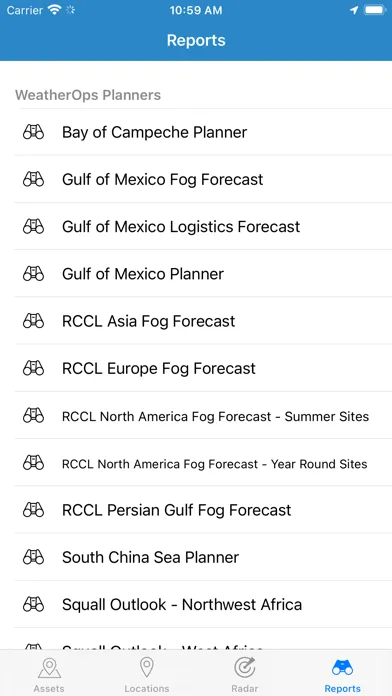Image resolution: width=392 pixels, height=696 pixels.
Task: Open RCCL North America Fog Forecast Summer Sites
Action: pyautogui.click(x=203, y=415)
